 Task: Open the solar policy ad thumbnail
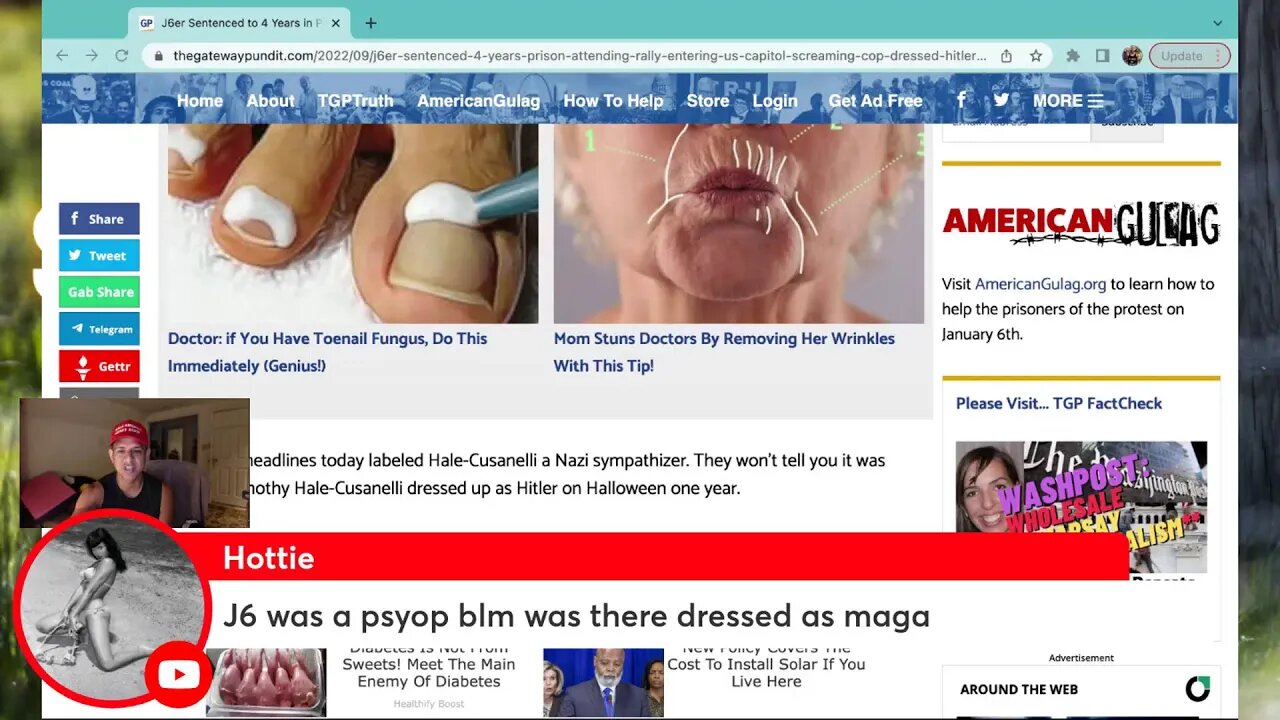pyautogui.click(x=603, y=682)
